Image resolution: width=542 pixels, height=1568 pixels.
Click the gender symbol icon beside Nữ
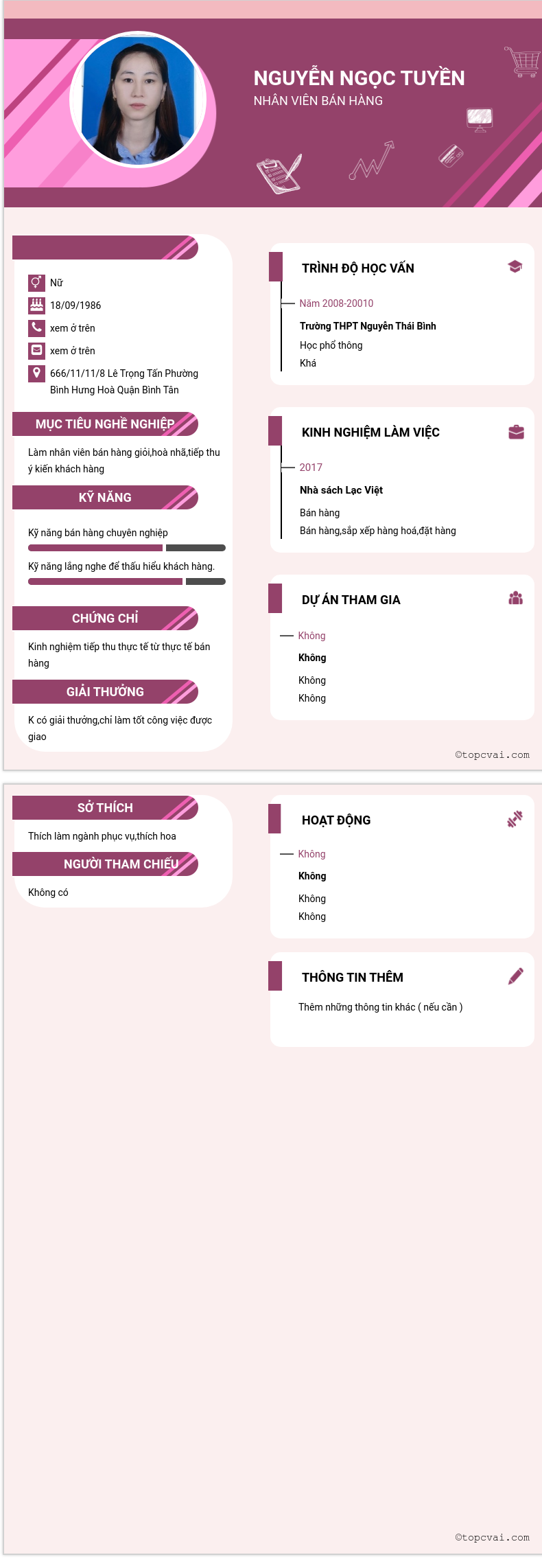[36, 282]
